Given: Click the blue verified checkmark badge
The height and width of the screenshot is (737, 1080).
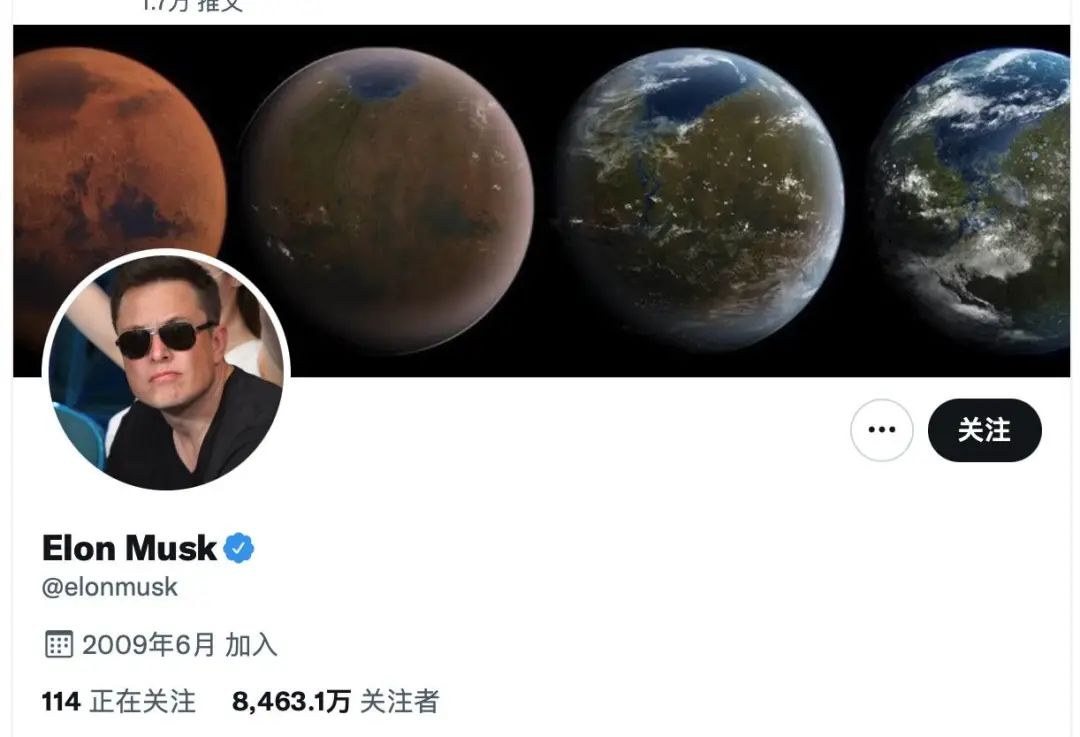Looking at the screenshot, I should pyautogui.click(x=239, y=548).
